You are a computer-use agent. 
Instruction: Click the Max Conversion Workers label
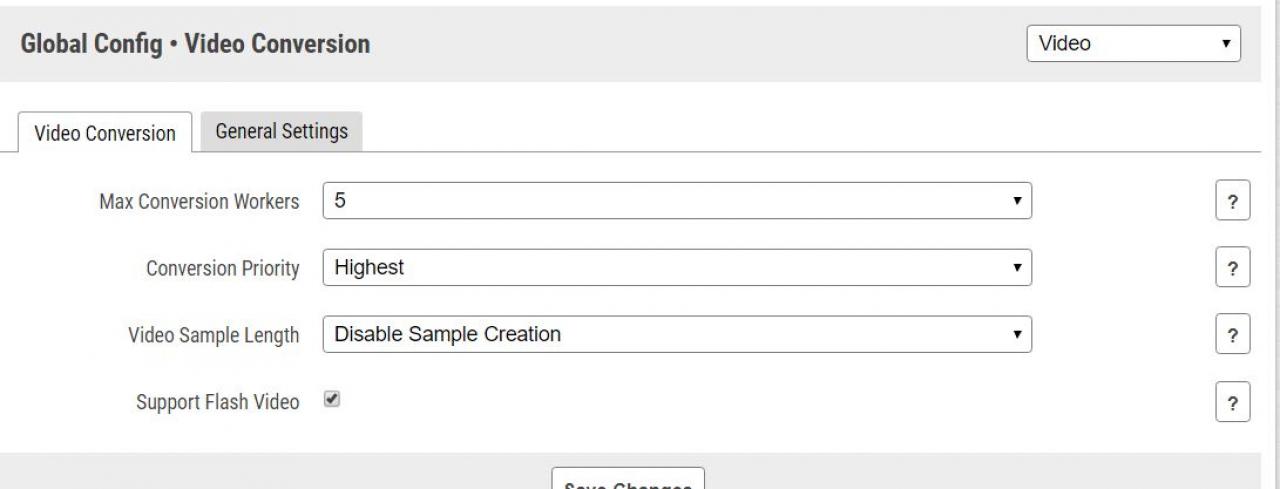point(199,202)
